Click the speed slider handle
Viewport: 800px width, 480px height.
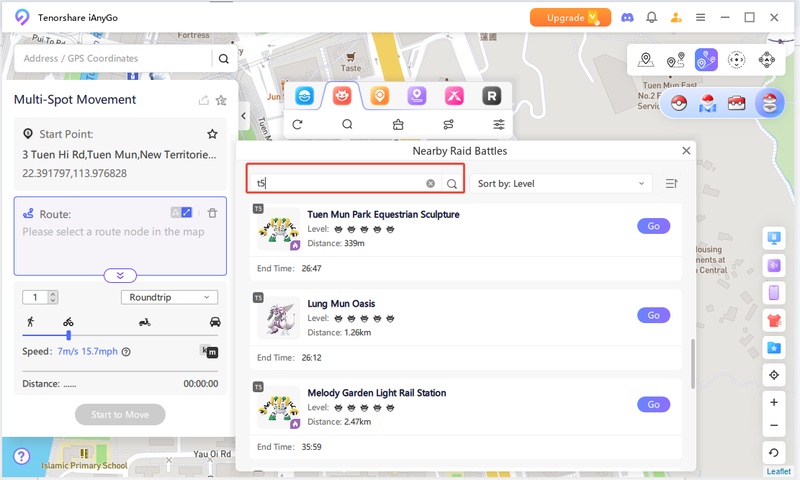[68, 335]
